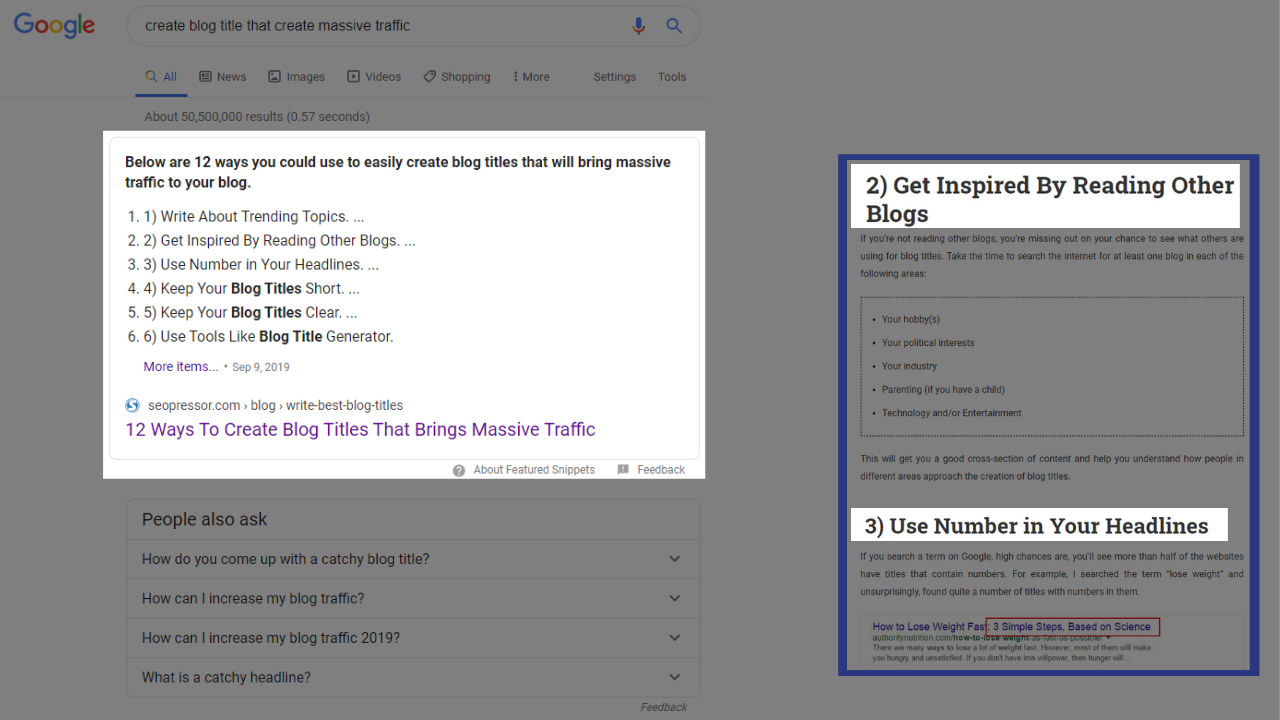Expand 'How can I increase my blog traffic?'
The image size is (1280, 720).
click(413, 598)
